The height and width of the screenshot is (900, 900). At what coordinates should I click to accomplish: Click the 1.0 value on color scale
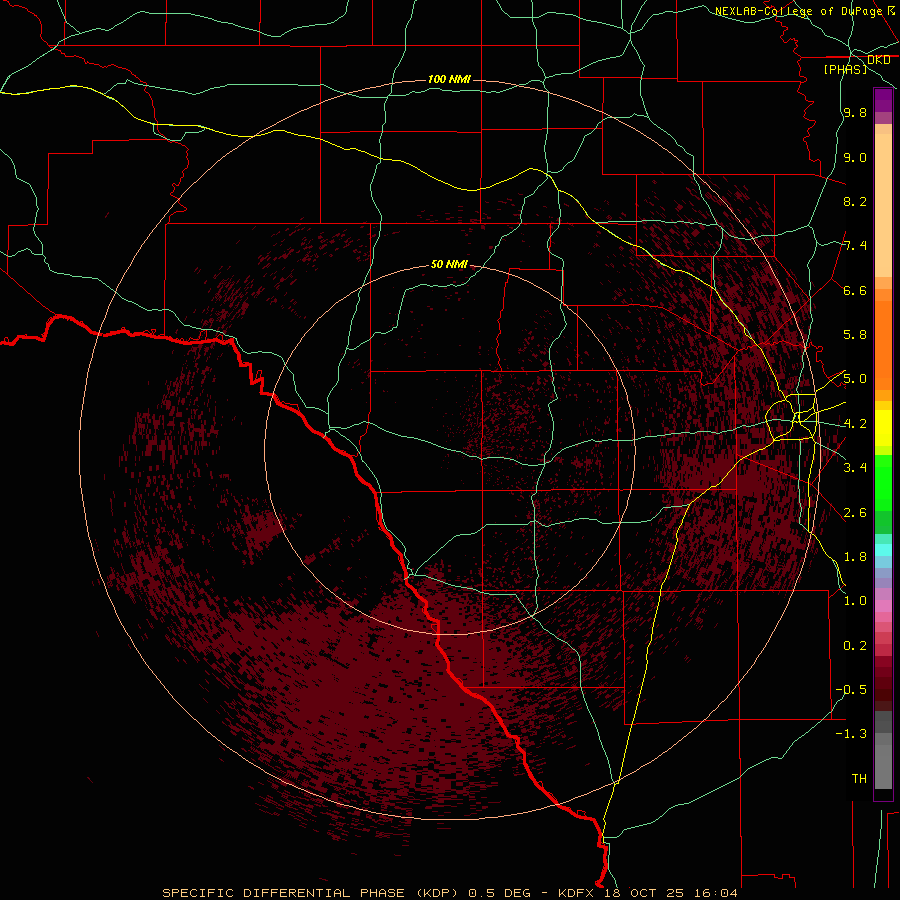point(855,601)
